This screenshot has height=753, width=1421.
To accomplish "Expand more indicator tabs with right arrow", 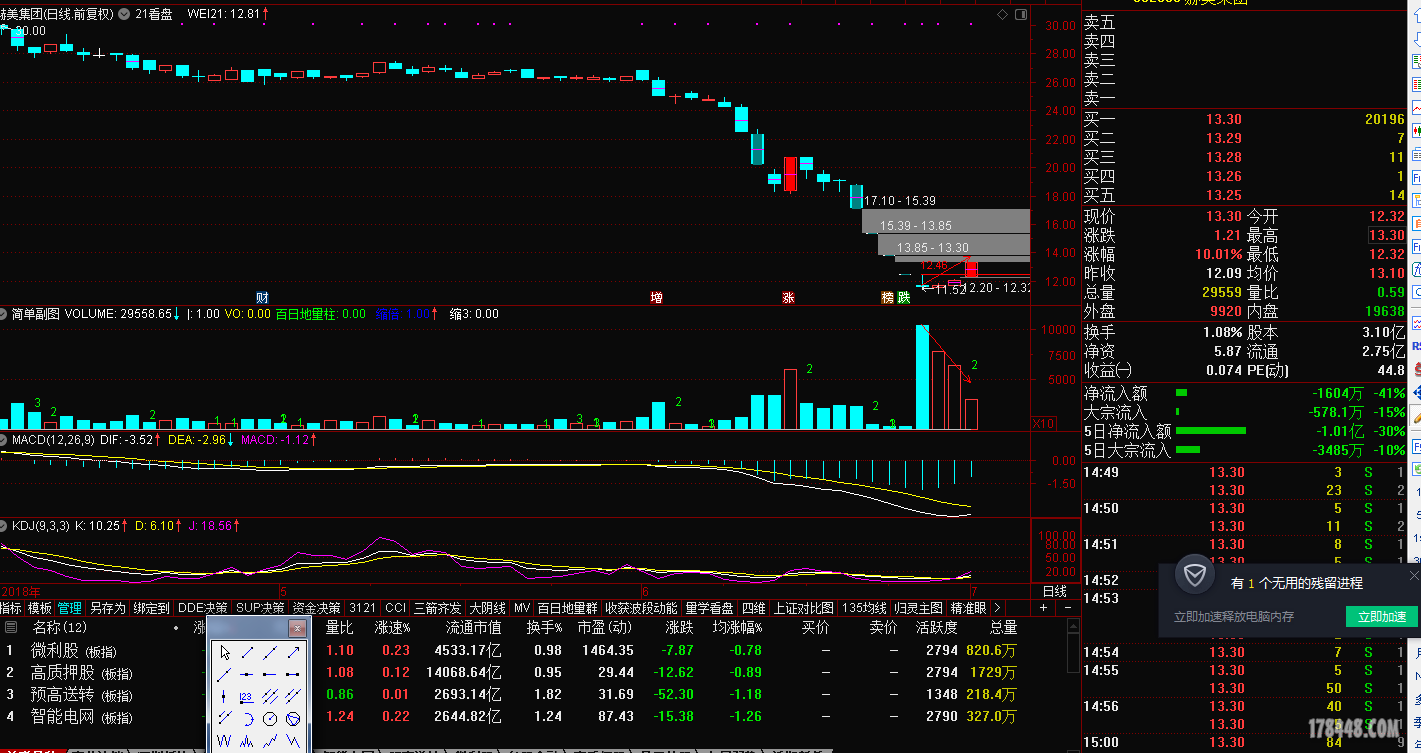I will [996, 607].
